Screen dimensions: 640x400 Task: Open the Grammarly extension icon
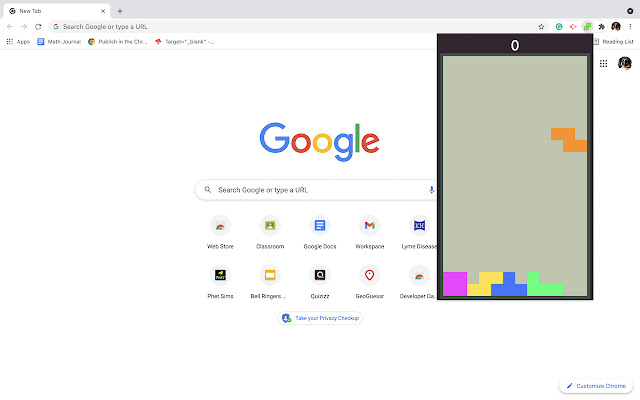[x=559, y=27]
